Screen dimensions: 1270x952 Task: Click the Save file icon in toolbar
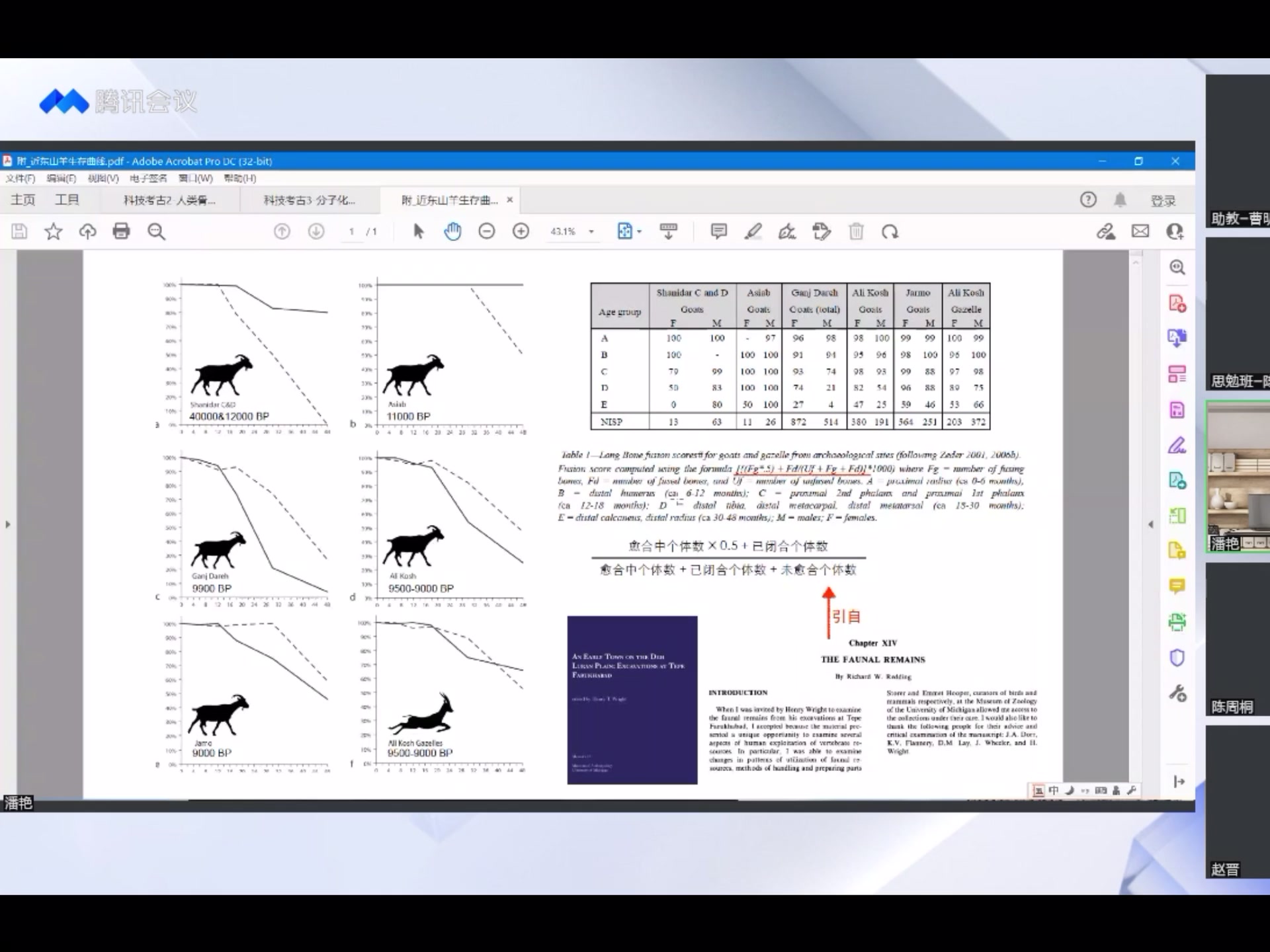point(19,231)
